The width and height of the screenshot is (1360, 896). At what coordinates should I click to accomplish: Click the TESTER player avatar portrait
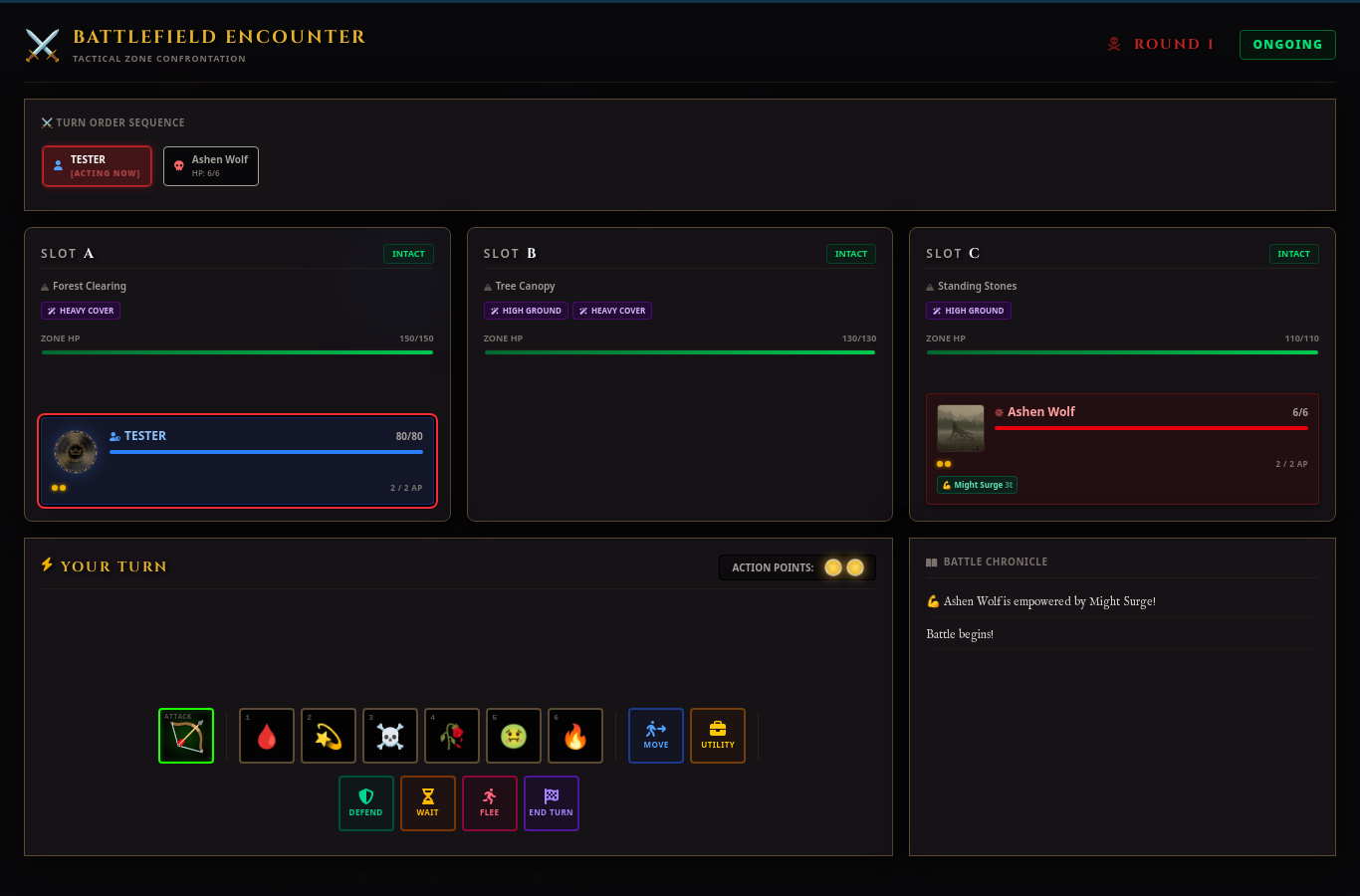(x=75, y=452)
